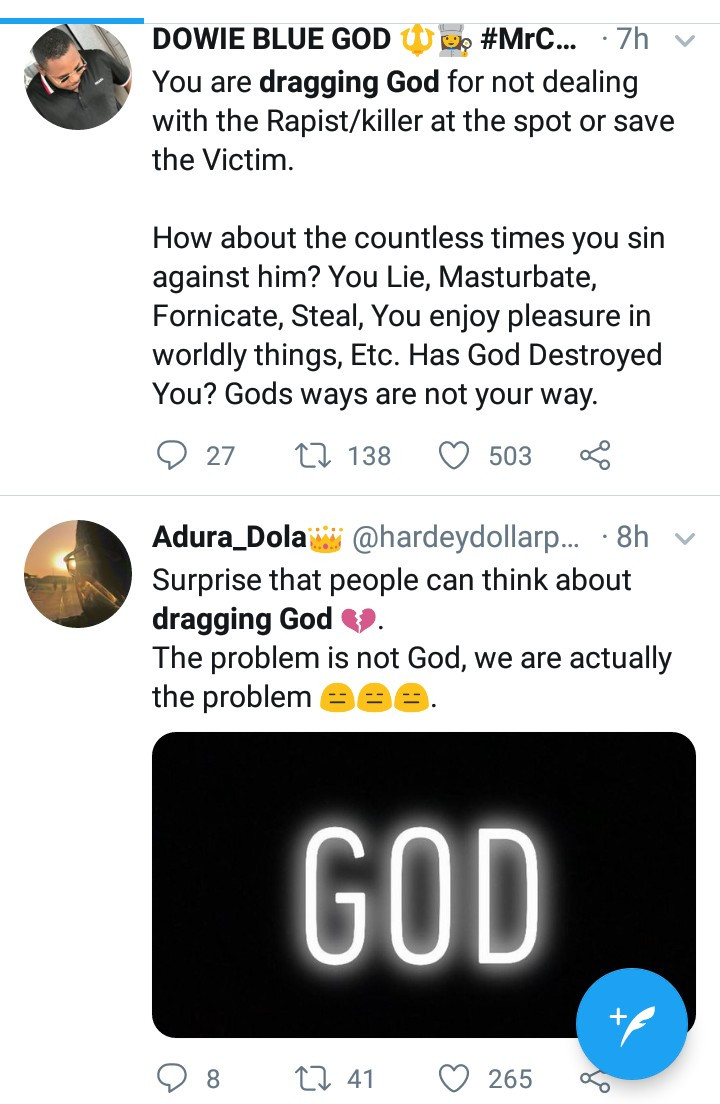Open the 7h timestamp on first tweet
The height and width of the screenshot is (1104, 720).
(634, 39)
